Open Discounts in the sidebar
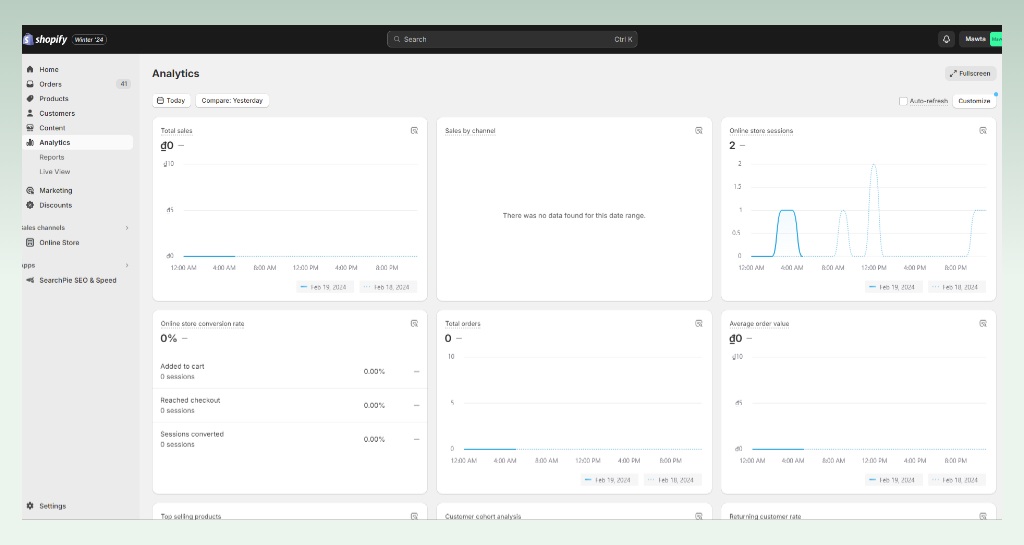The width and height of the screenshot is (1024, 545). pos(56,205)
